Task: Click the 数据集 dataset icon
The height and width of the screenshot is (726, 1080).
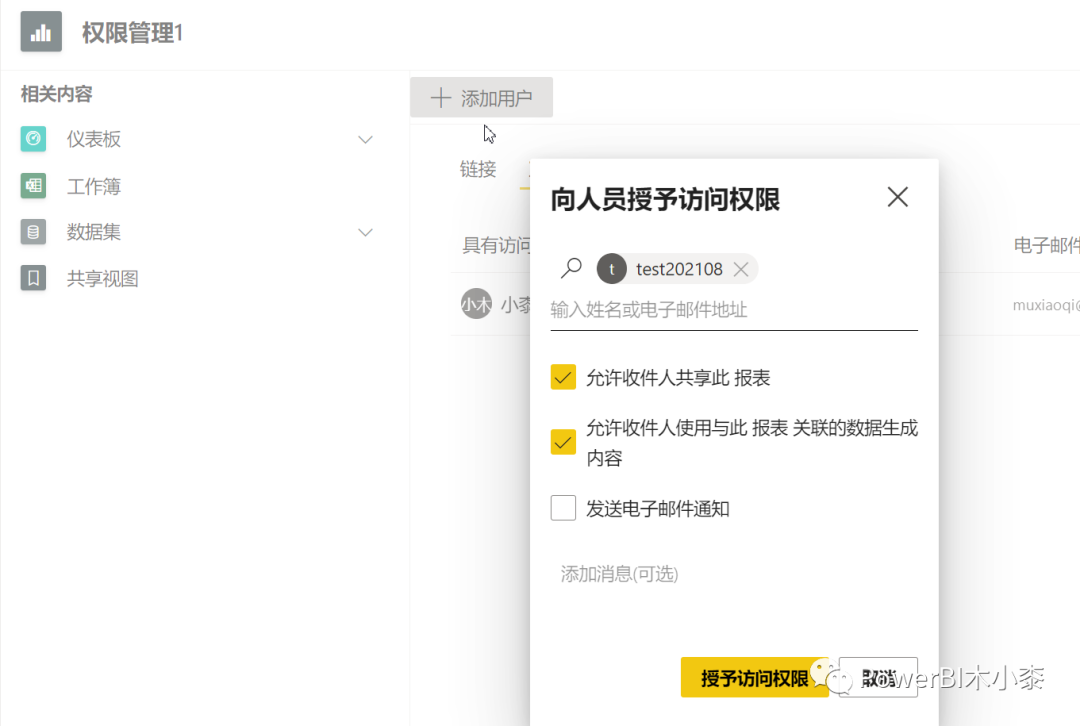Action: click(x=33, y=232)
